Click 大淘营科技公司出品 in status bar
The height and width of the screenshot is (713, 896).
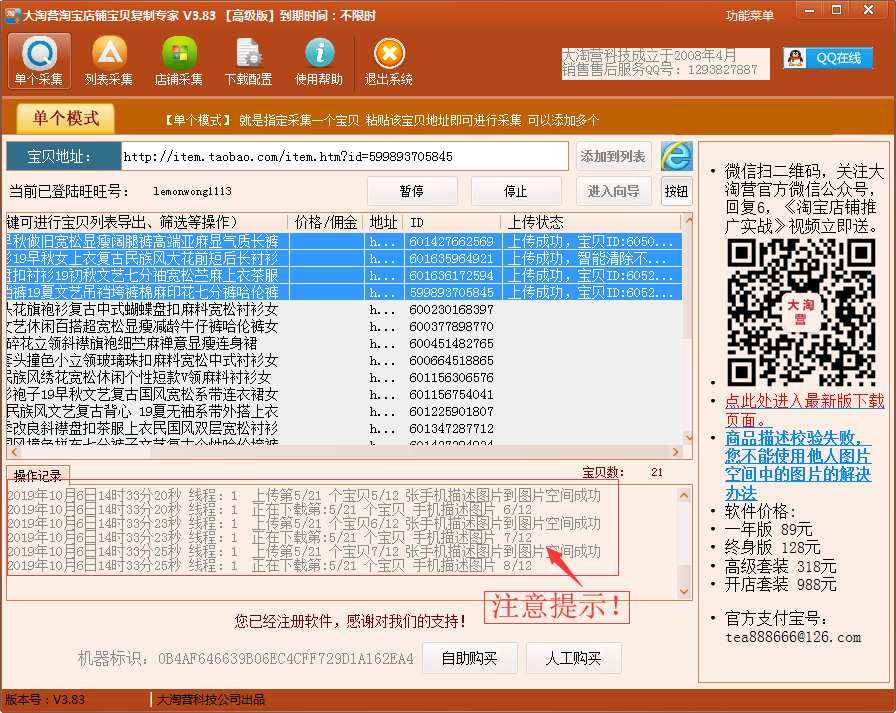click(x=211, y=700)
